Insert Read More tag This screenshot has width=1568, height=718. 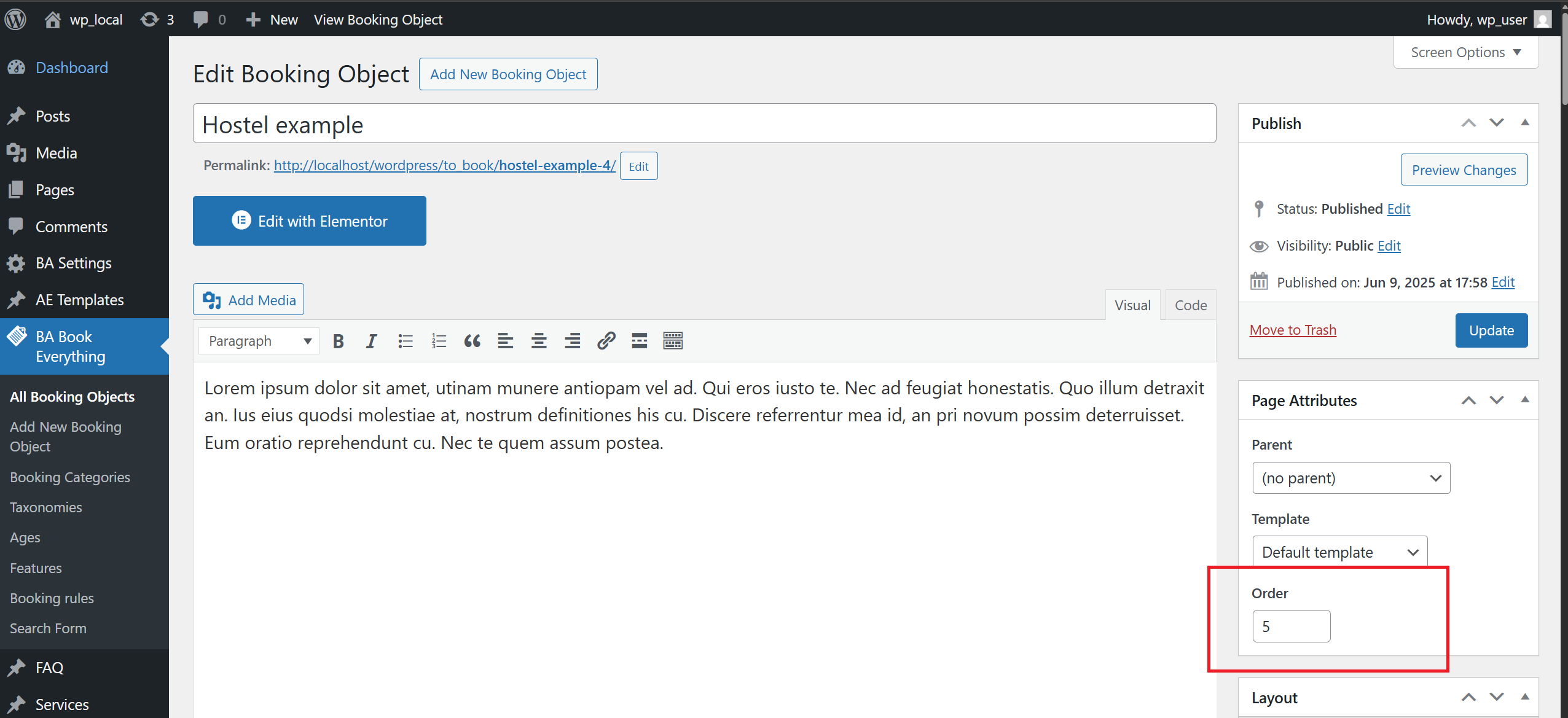[639, 341]
